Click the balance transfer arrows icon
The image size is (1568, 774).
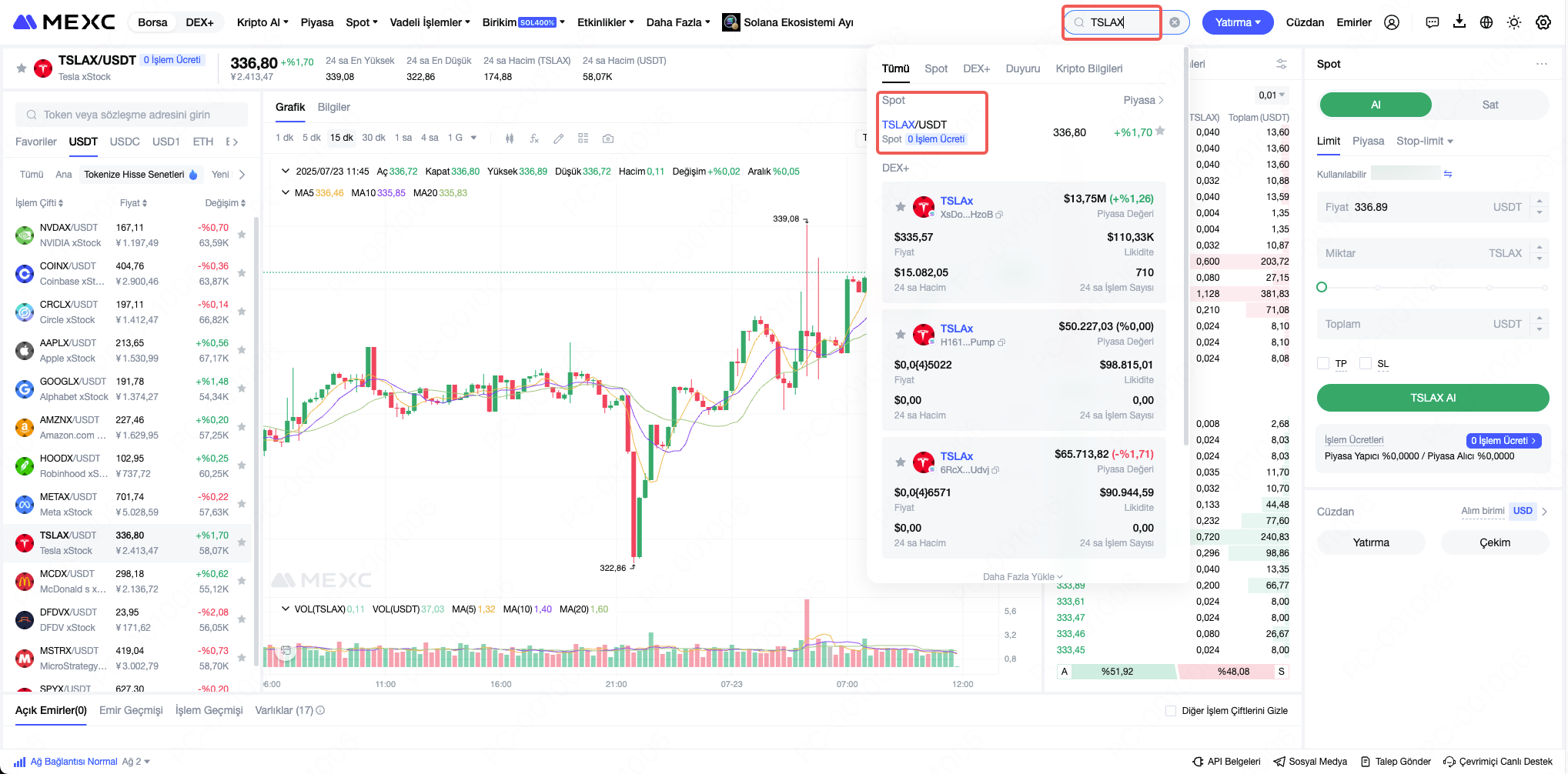pos(1448,174)
